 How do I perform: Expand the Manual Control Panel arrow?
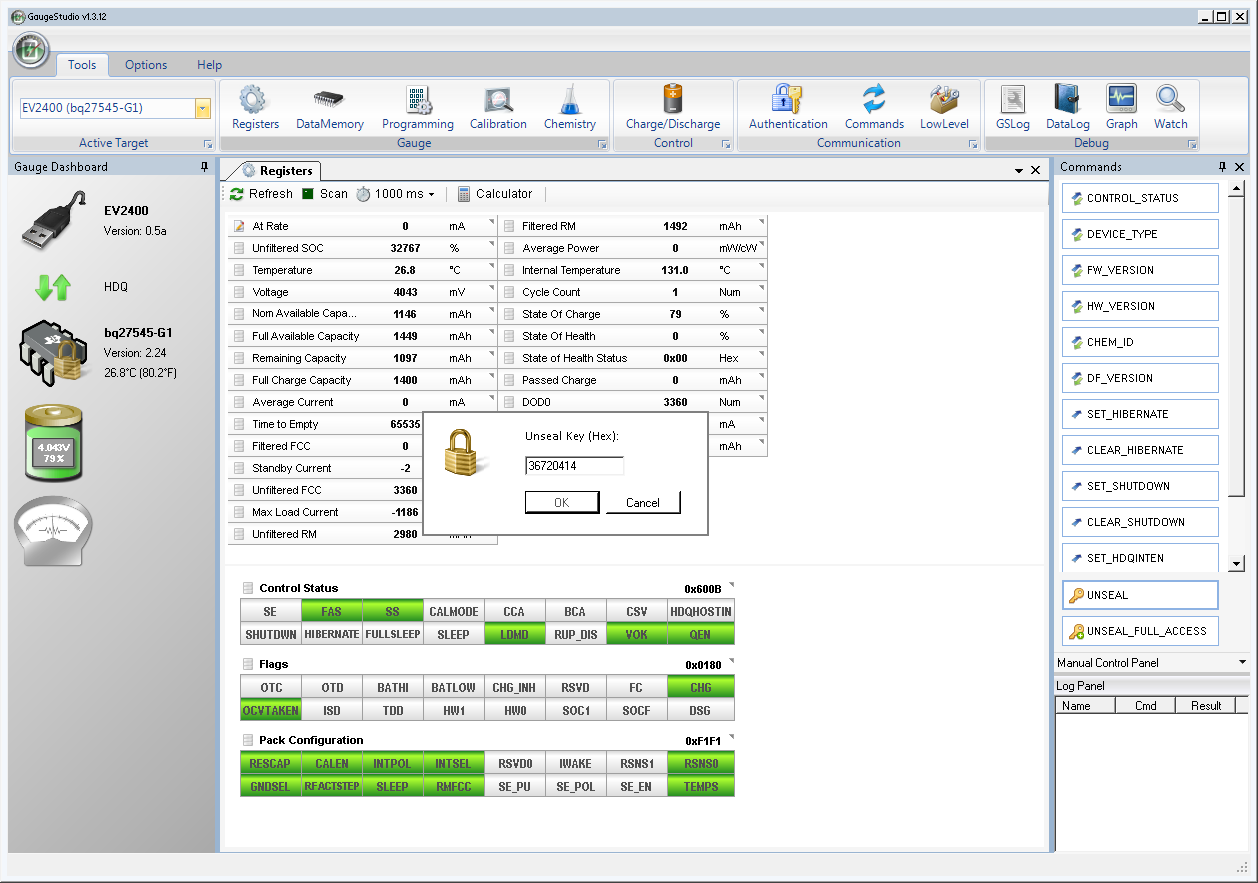tap(1242, 663)
